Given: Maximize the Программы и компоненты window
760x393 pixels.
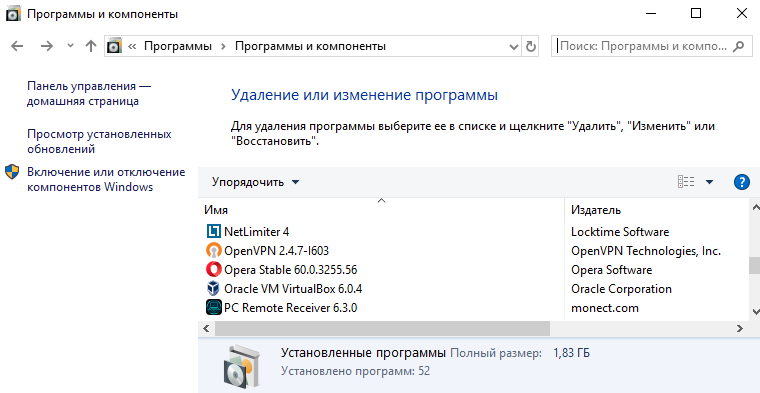Looking at the screenshot, I should coord(696,14).
